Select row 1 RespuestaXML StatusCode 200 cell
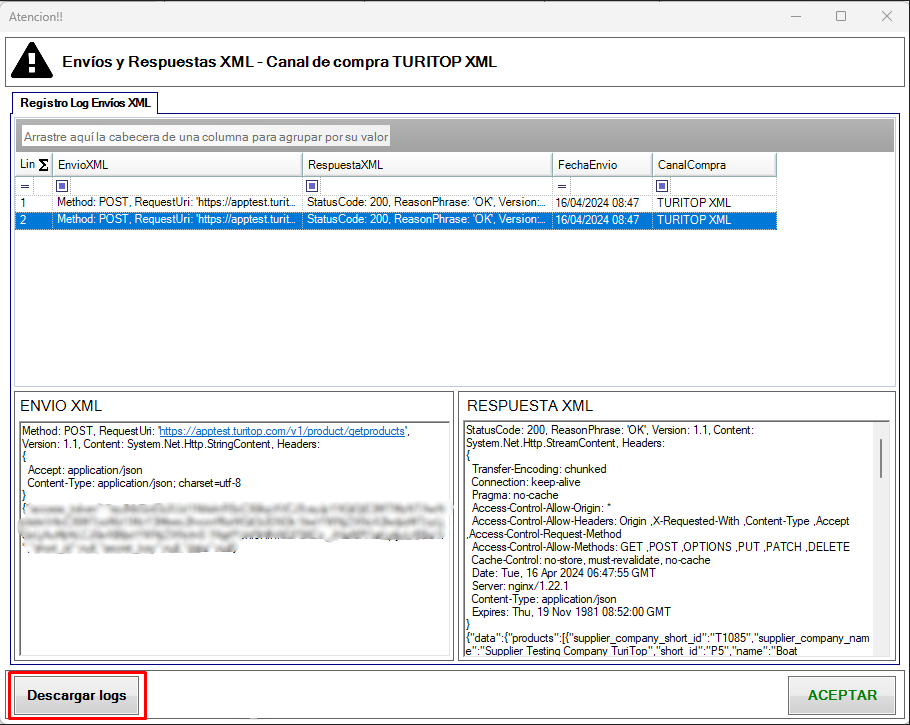The width and height of the screenshot is (910, 725). pyautogui.click(x=428, y=203)
